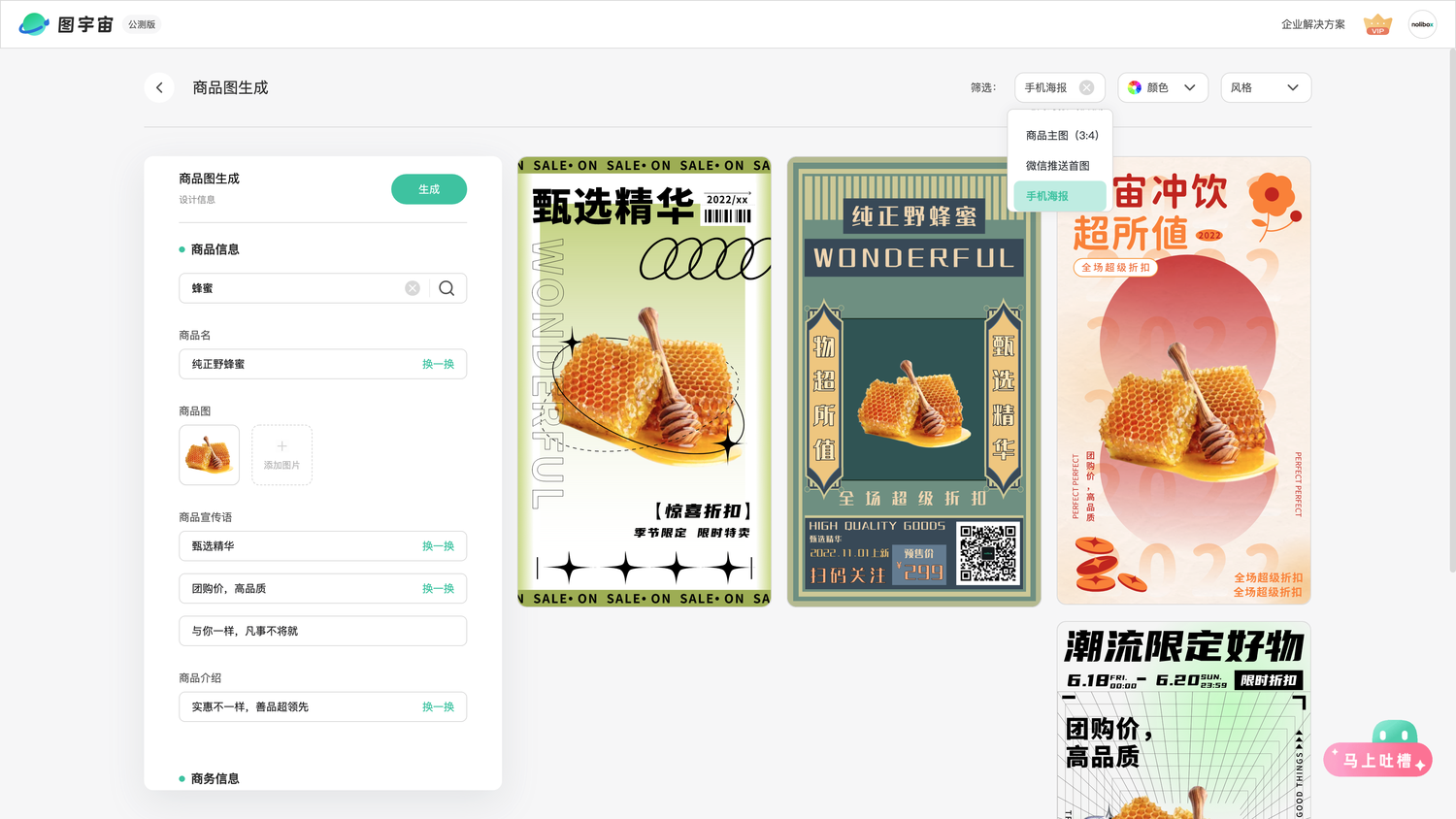Open the VIP crown icon

point(1377,24)
